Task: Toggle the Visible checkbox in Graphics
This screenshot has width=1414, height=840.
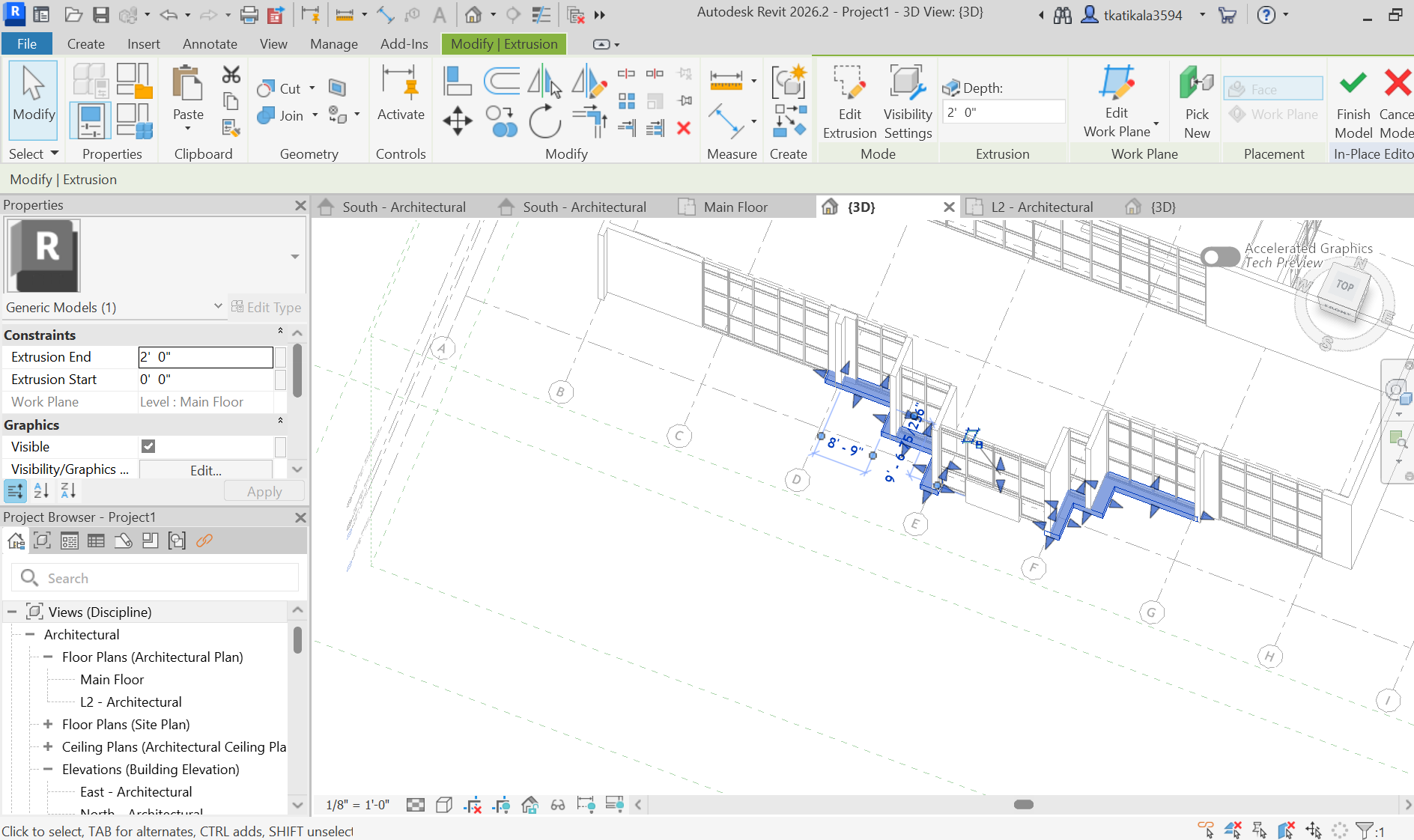Action: (148, 447)
